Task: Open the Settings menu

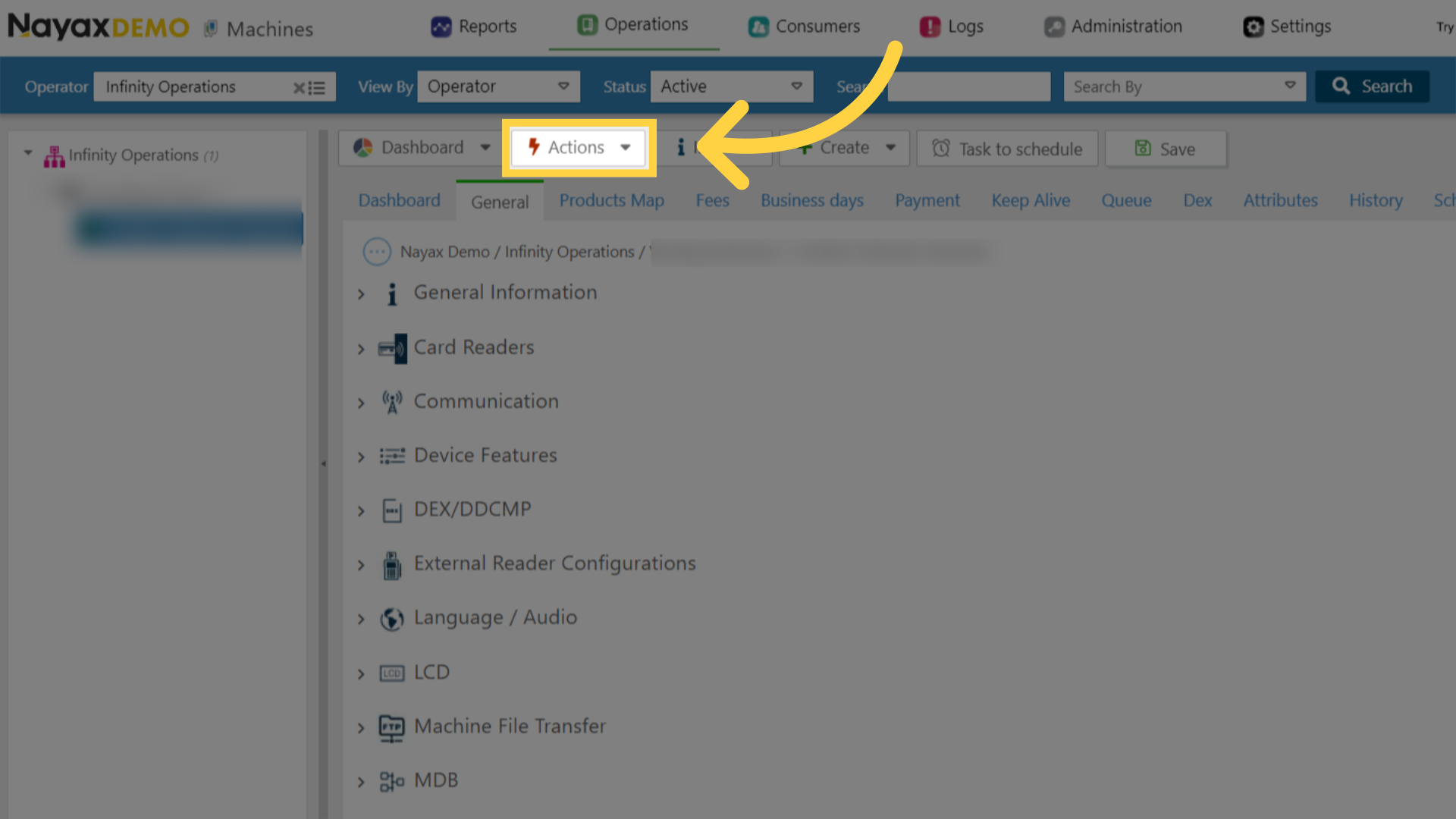Action: pos(1287,27)
